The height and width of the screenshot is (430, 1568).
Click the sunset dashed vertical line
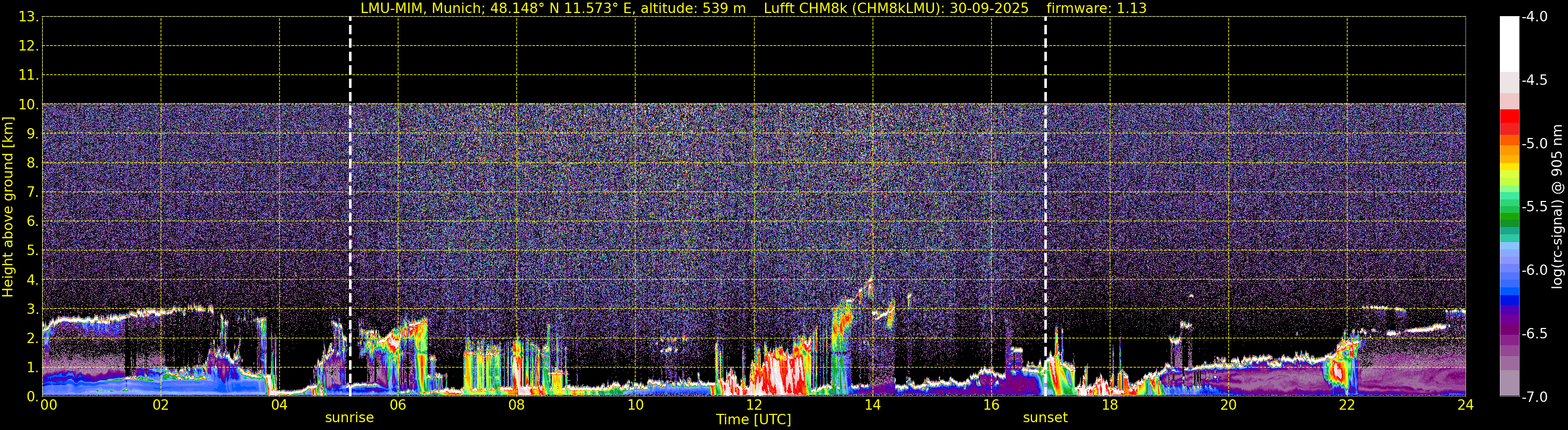1046,207
